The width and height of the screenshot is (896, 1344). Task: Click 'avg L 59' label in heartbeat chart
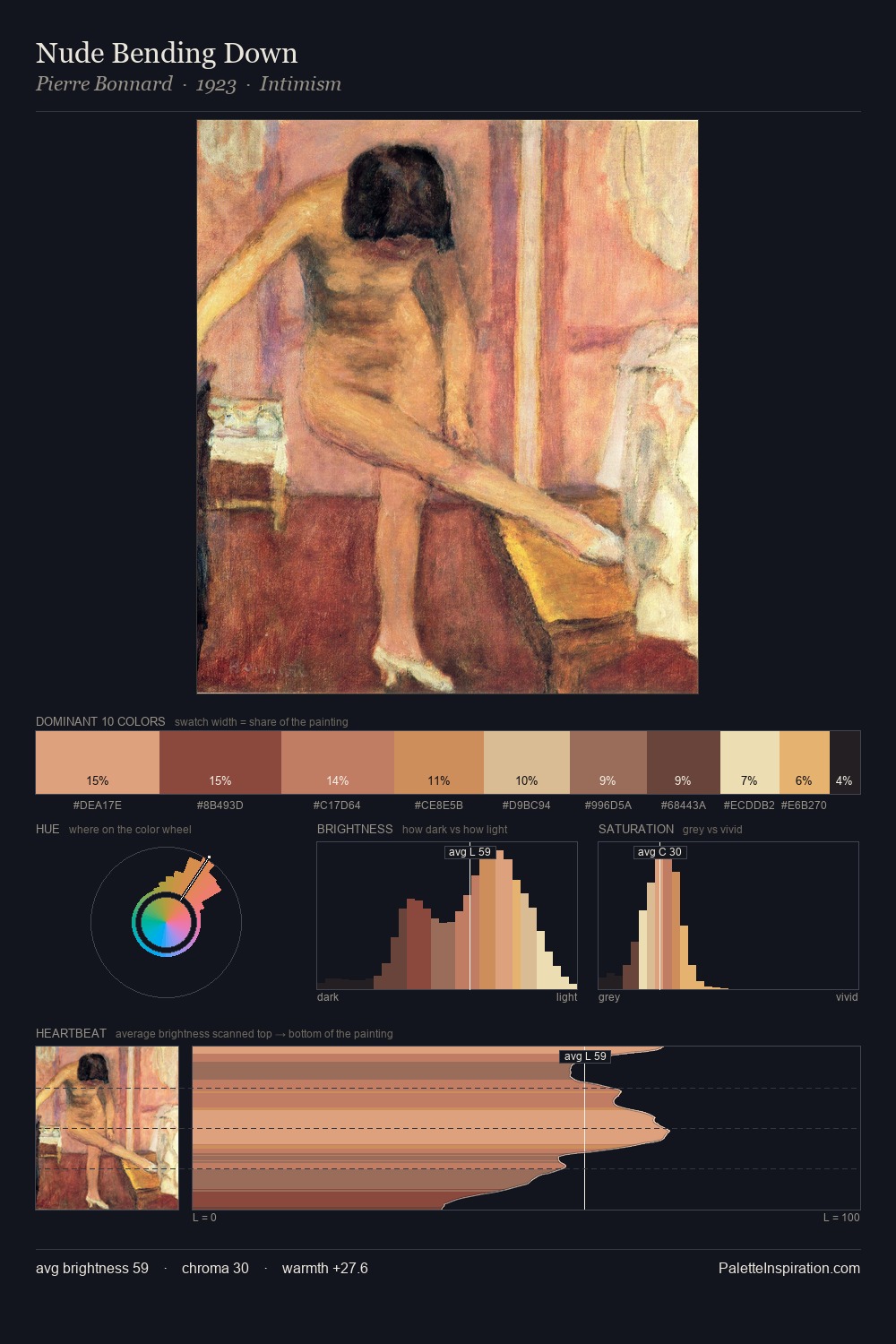(585, 1056)
